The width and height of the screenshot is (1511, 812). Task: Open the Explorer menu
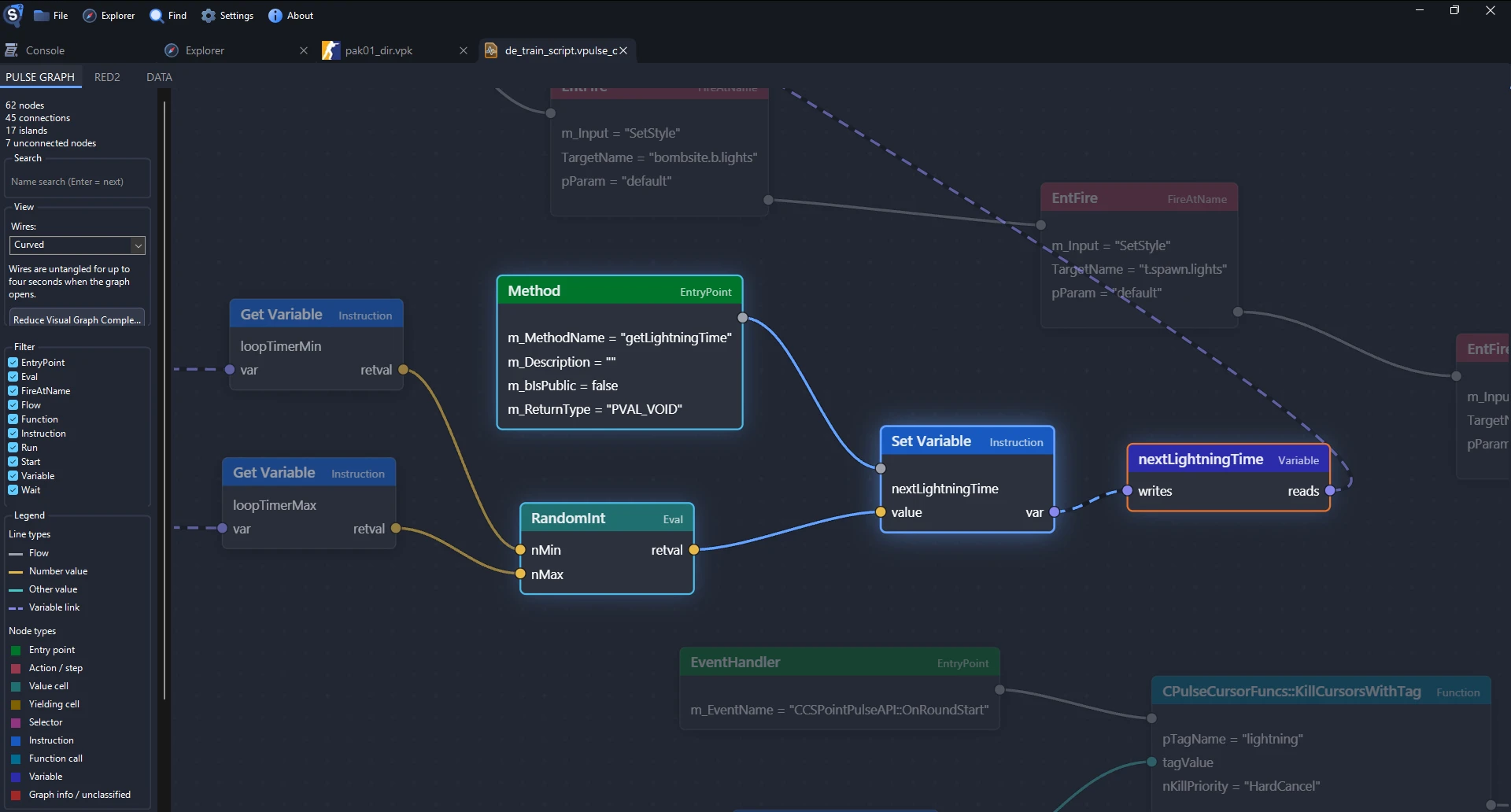point(109,16)
